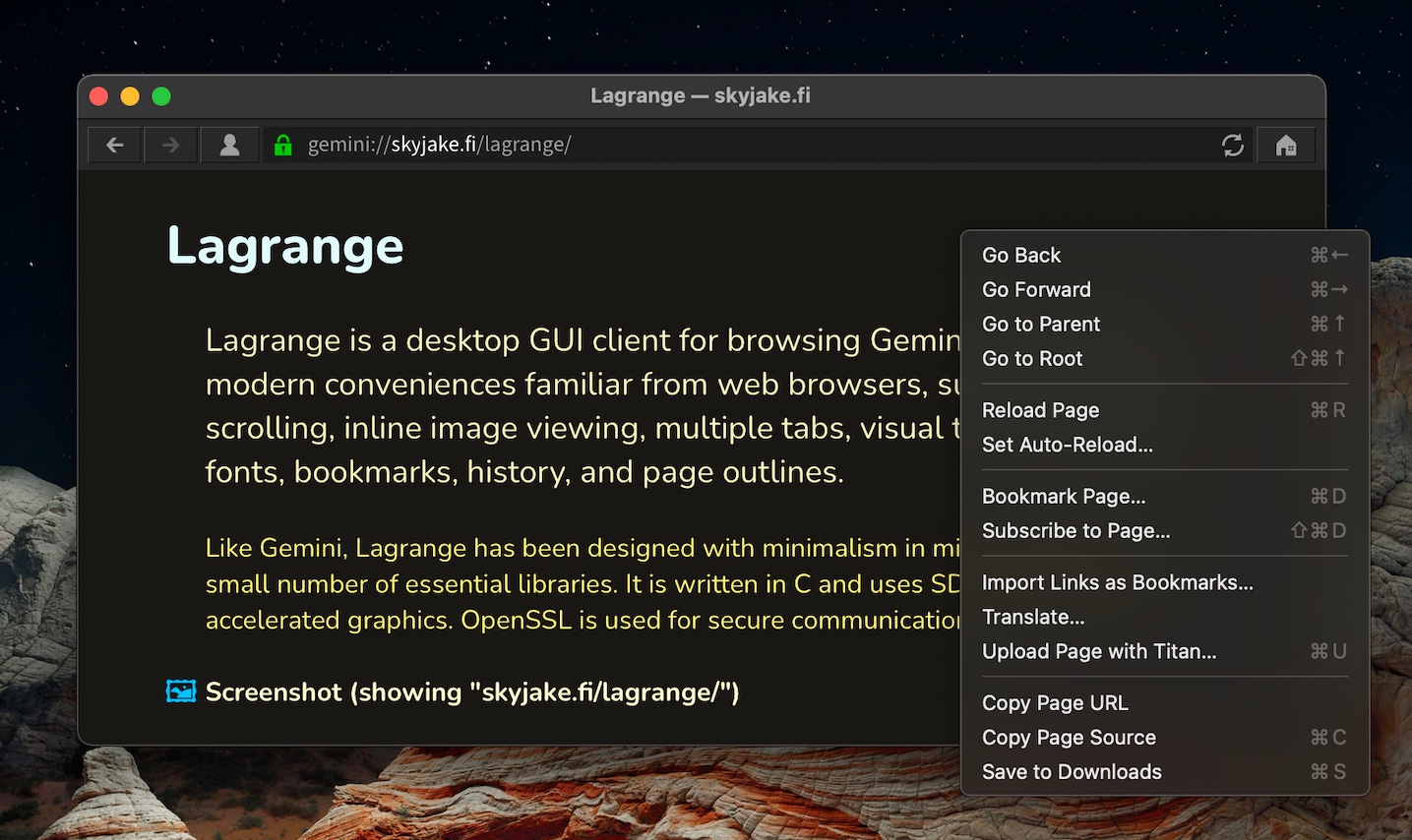Click the reload arrows icon in URL bar
Screen dimensions: 1412x840
pos(1233,146)
